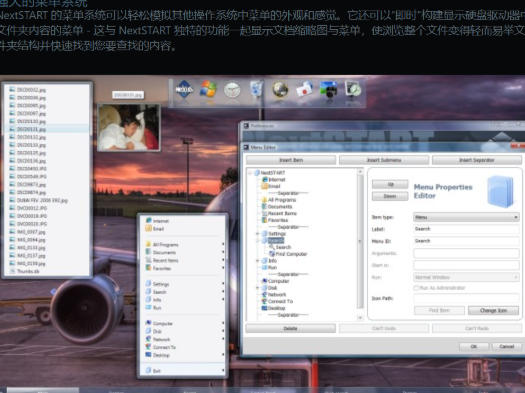Image resolution: width=525 pixels, height=393 pixels.
Task: Open Info submenu in popup menu
Action: (183, 300)
